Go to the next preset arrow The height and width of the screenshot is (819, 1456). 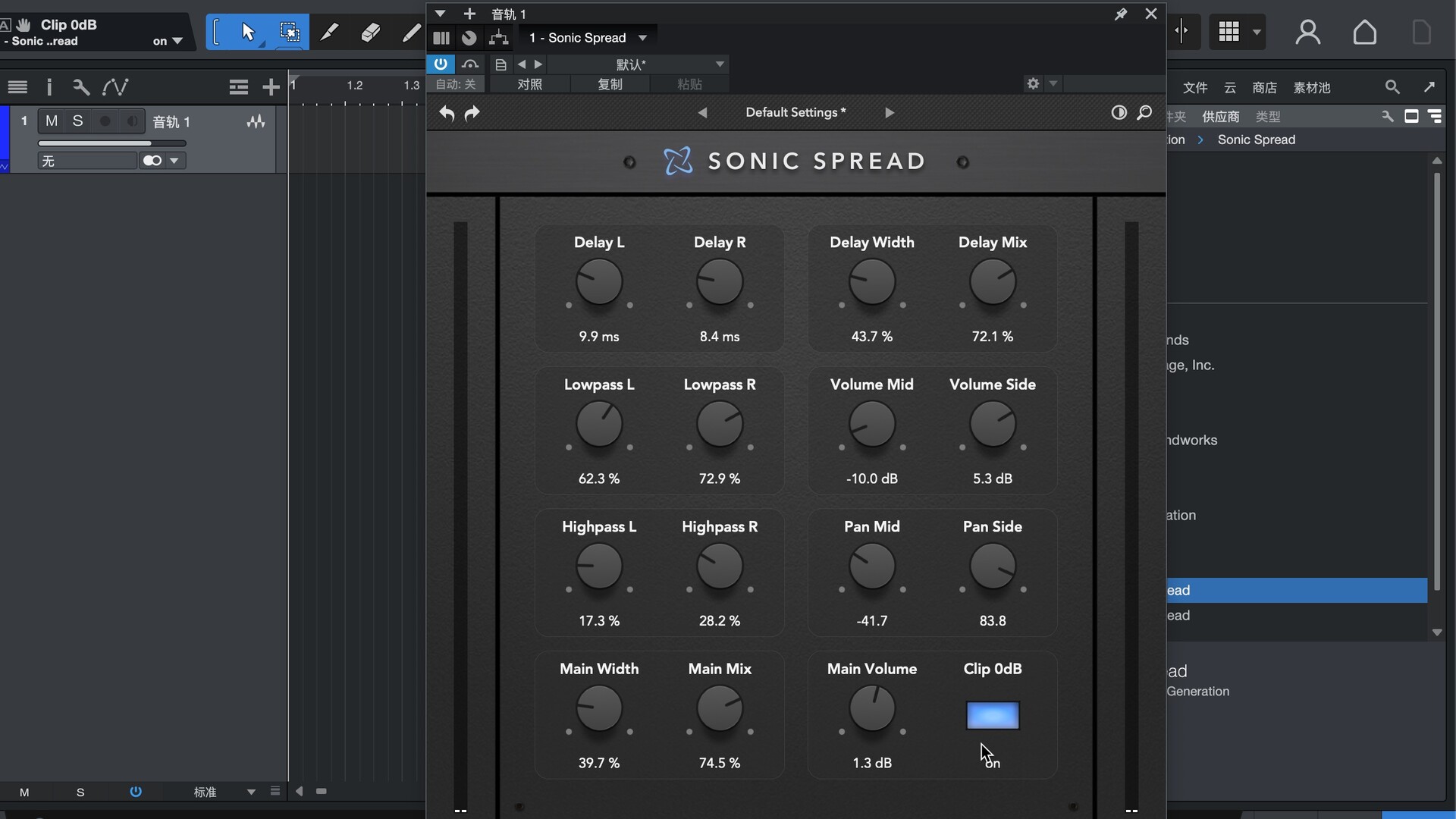[x=890, y=113]
